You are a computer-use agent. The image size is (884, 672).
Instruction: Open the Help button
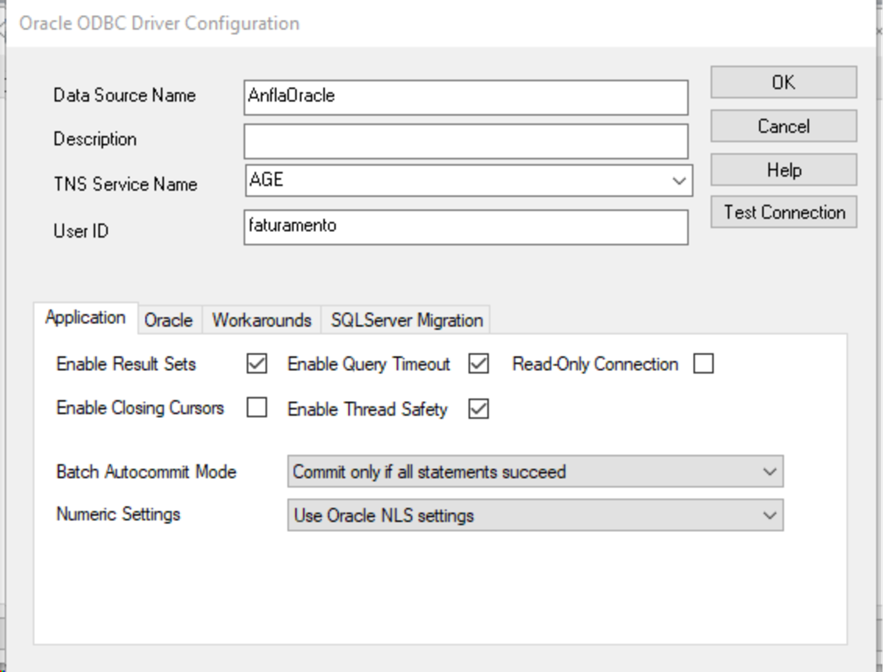pos(784,170)
